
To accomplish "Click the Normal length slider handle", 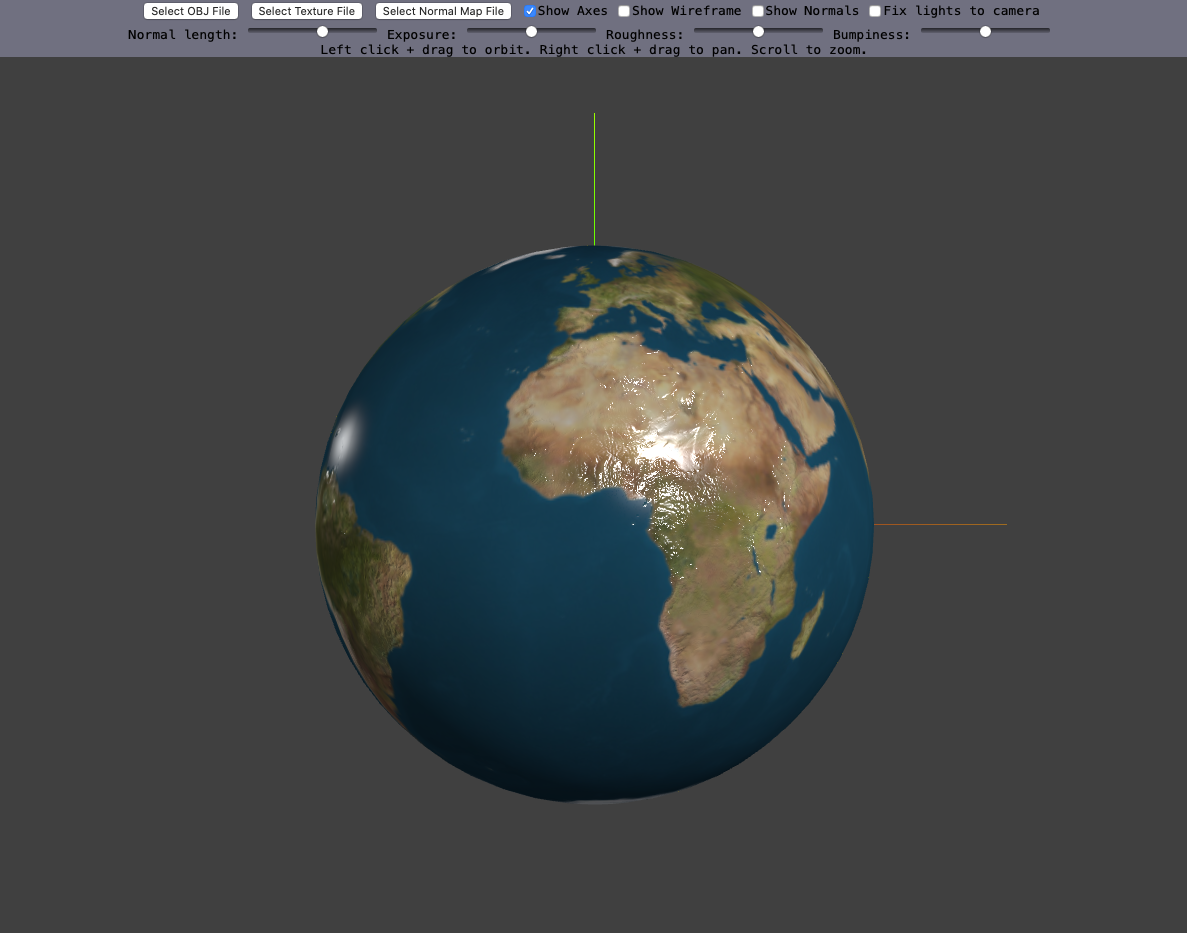I will 323,32.
